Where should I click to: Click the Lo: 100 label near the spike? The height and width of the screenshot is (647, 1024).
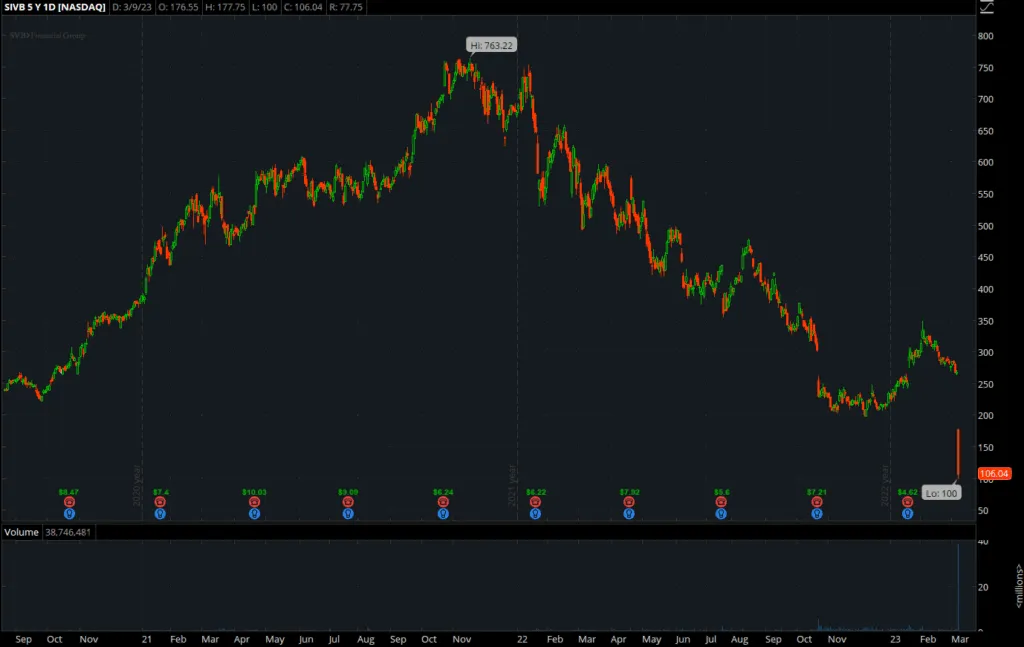click(941, 492)
